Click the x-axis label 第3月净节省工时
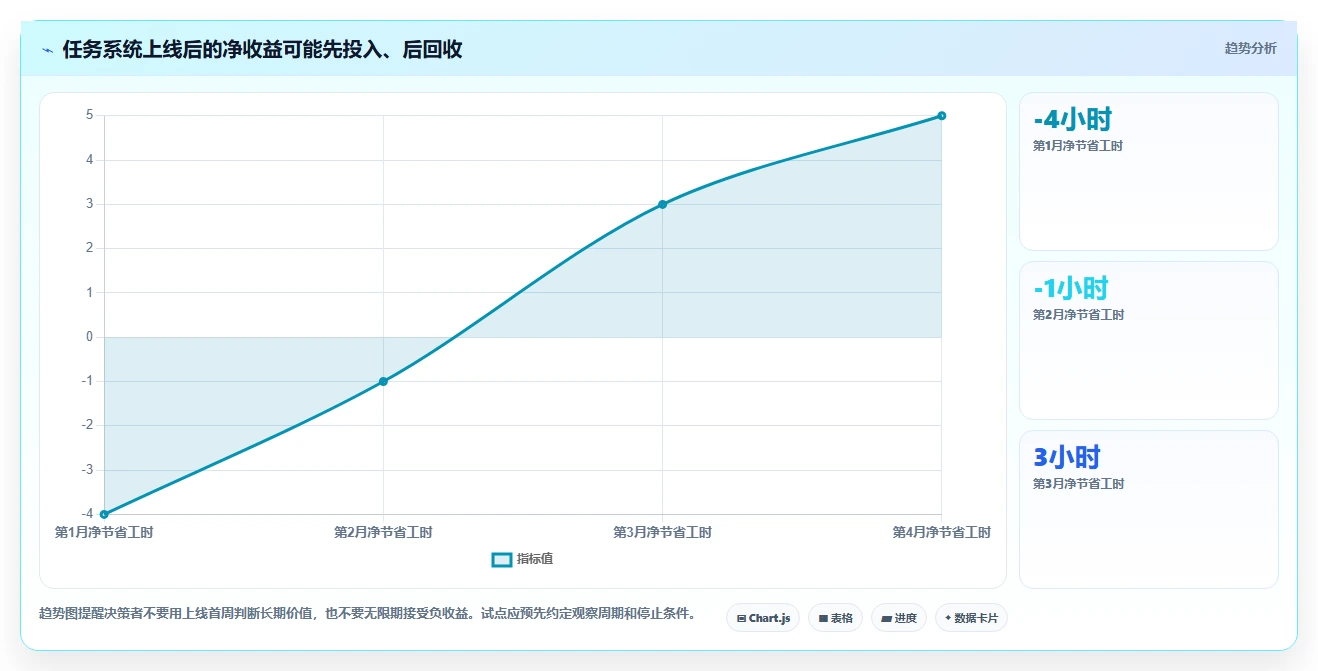The width and height of the screenshot is (1318, 671). pyautogui.click(x=662, y=533)
